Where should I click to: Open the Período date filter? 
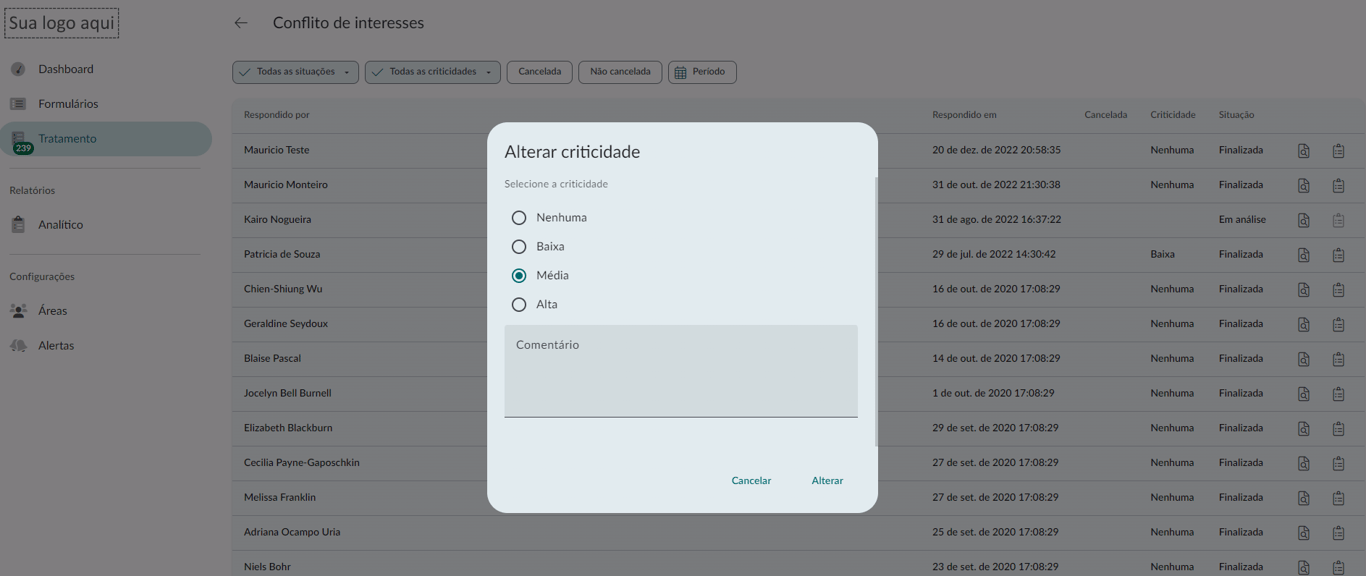[702, 72]
